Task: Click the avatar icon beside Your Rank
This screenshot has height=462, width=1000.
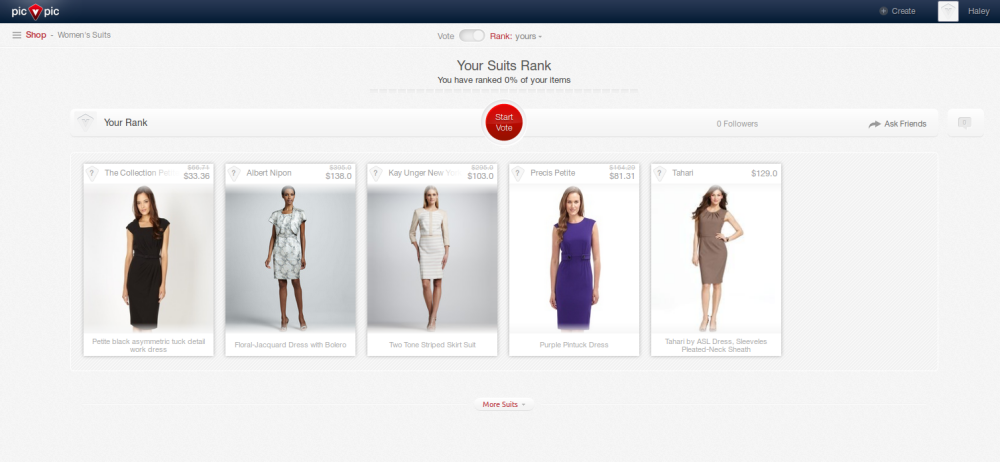Action: click(85, 122)
